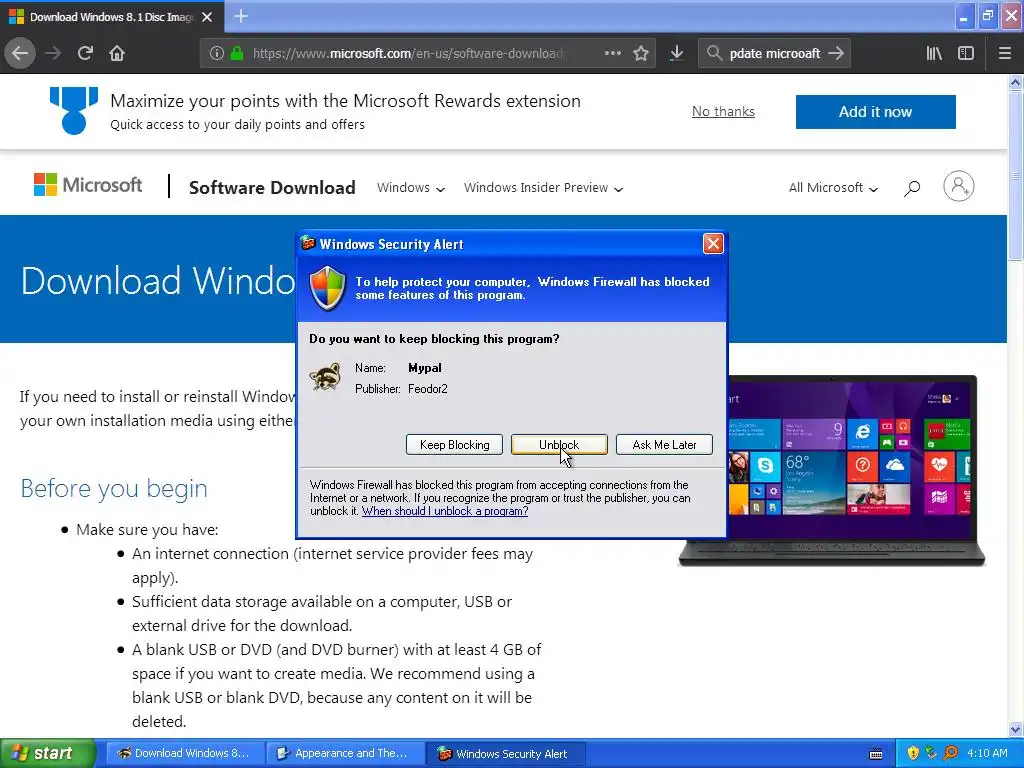Viewport: 1024px width, 768px height.
Task: Submit search with the go arrow
Action: [836, 53]
